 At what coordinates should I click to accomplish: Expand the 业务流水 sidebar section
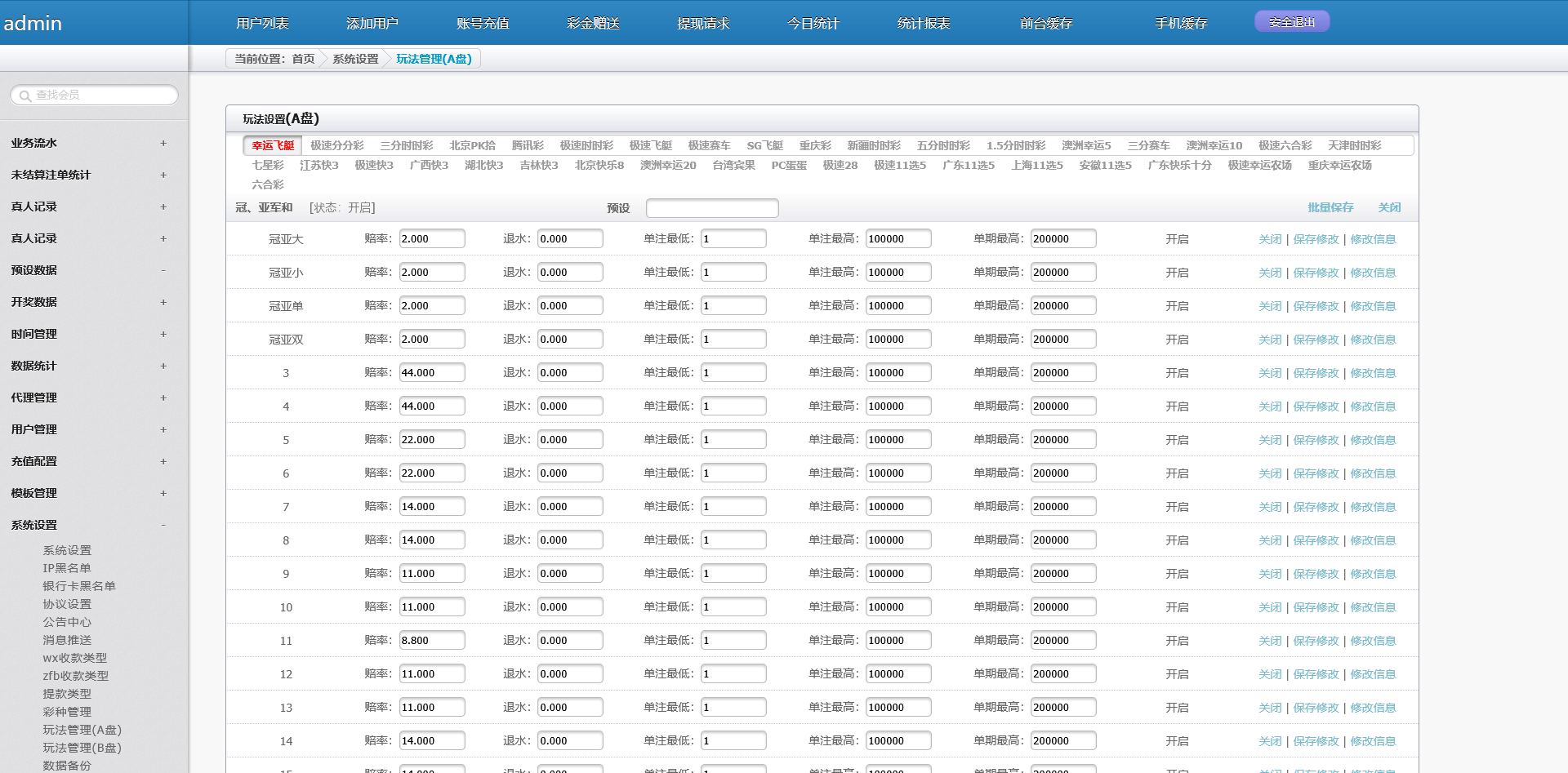163,143
